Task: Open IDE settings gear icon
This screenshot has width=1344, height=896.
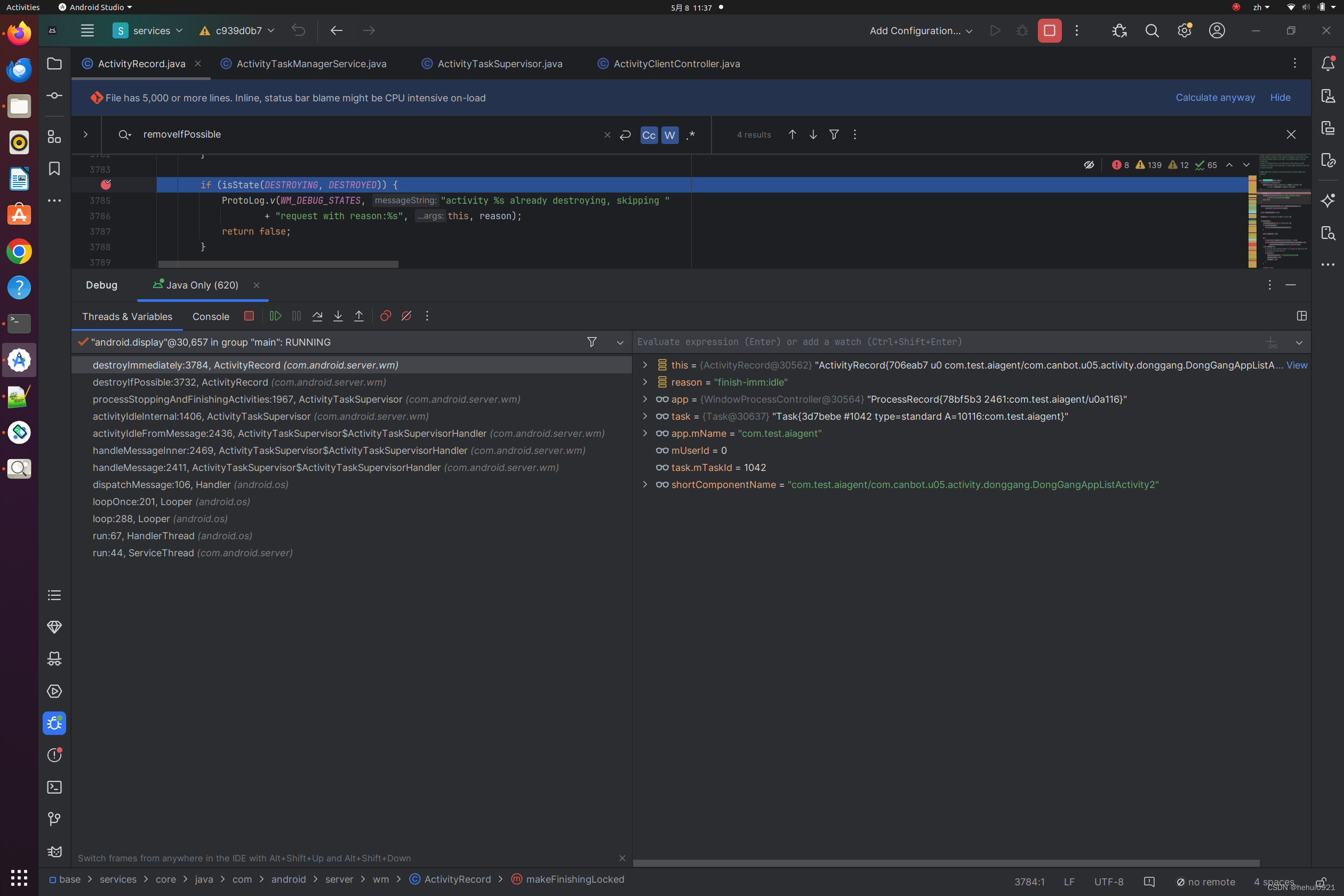Action: 1185,31
